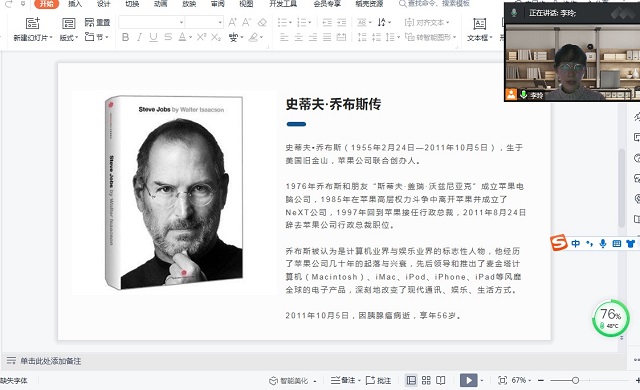This screenshot has height=390, width=640.
Task: Apply the font color (A) button
Action: coord(182,38)
